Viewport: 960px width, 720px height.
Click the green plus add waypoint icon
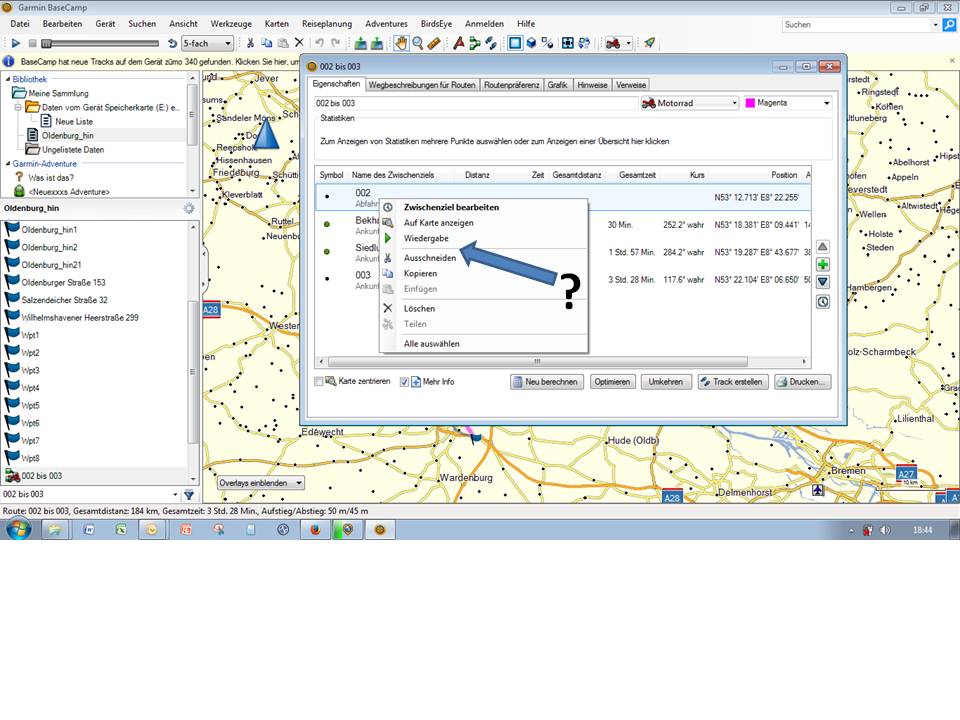click(x=822, y=264)
